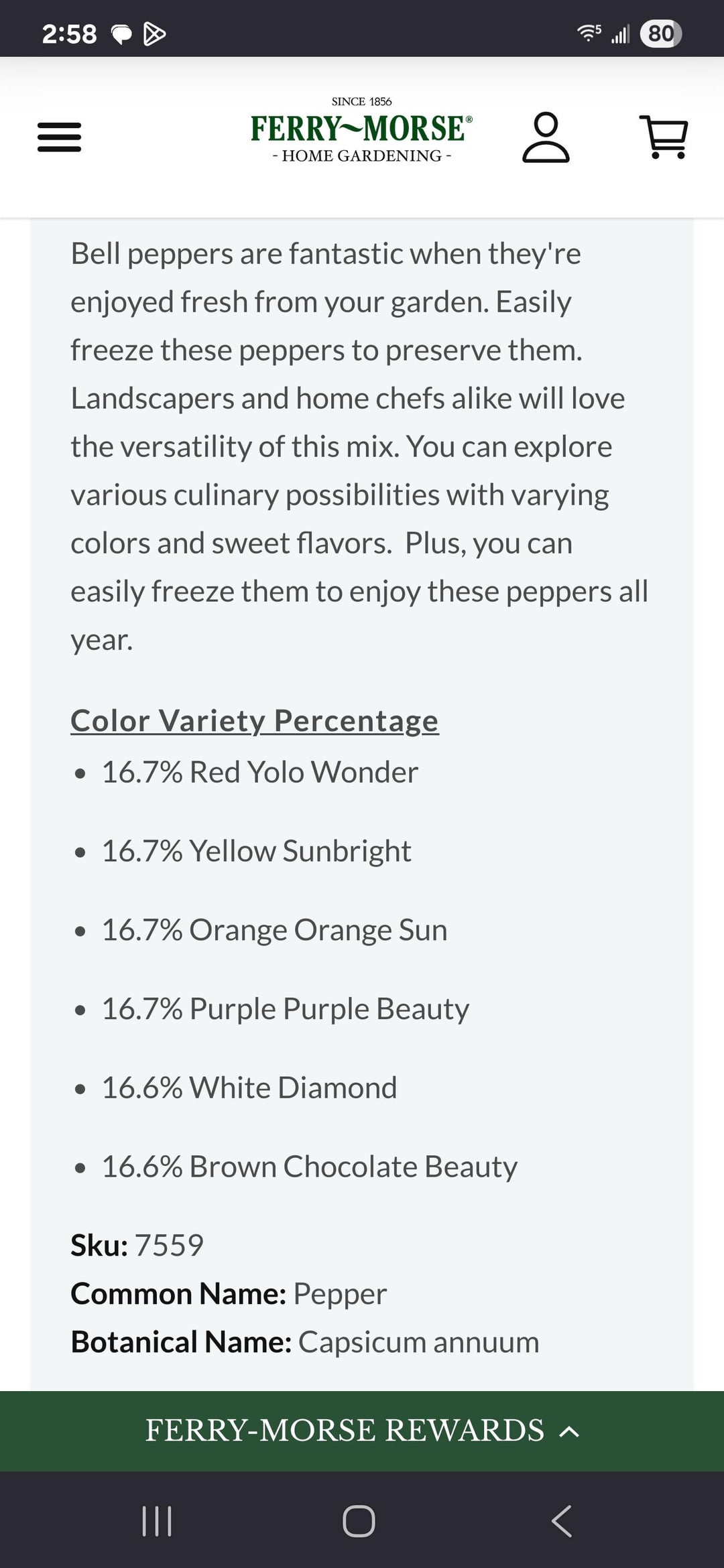
Task: Tap the botanical name Capsicum annuum
Action: pos(418,1342)
